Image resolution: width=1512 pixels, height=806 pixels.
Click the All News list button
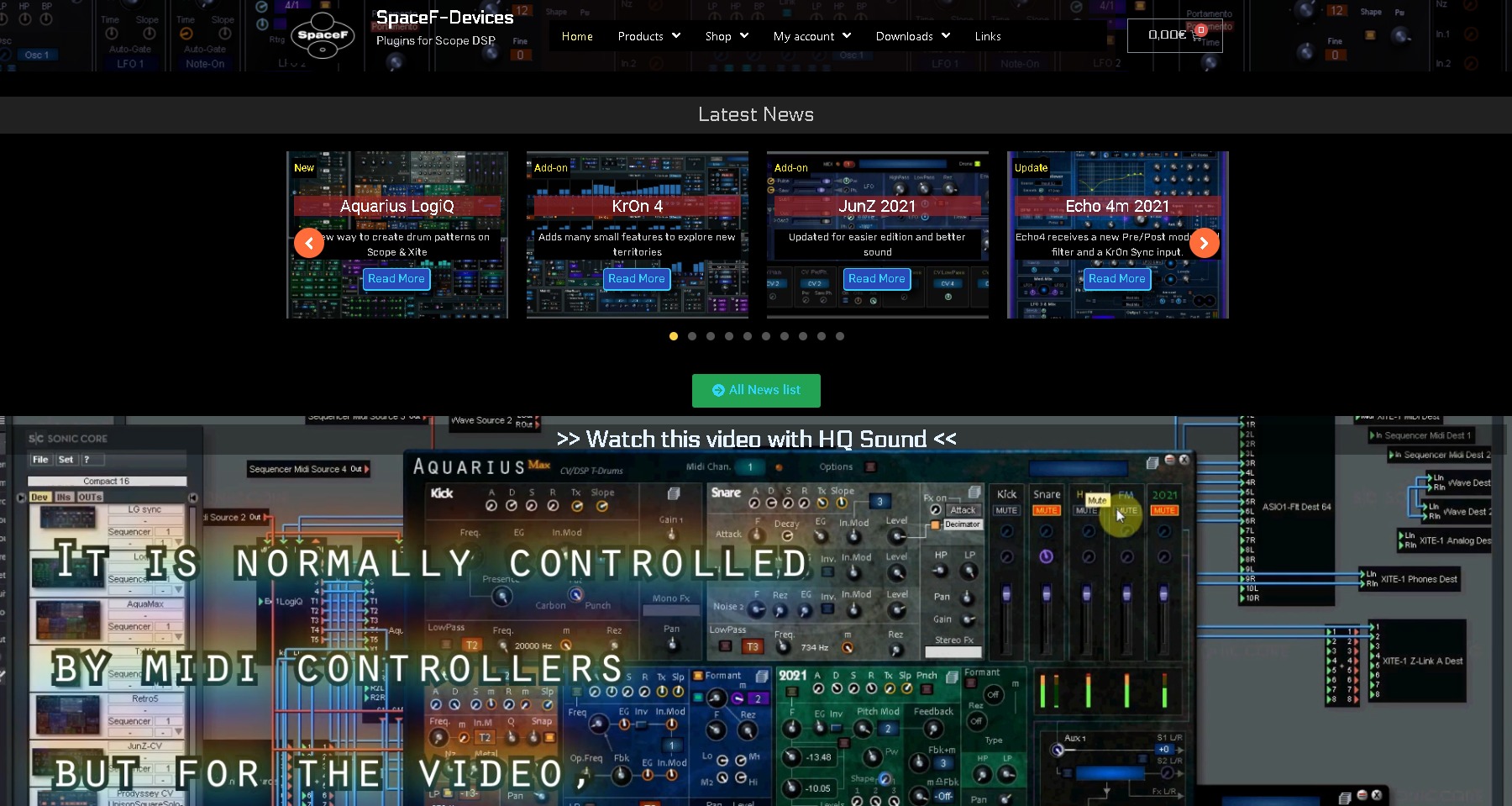point(756,391)
